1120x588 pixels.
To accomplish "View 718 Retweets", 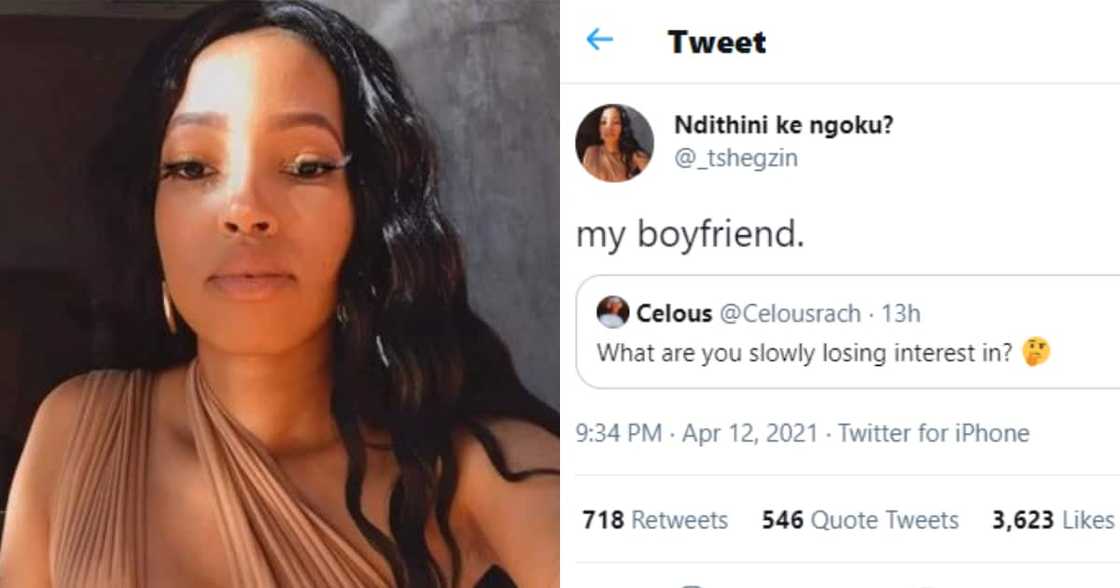I will [x=657, y=521].
